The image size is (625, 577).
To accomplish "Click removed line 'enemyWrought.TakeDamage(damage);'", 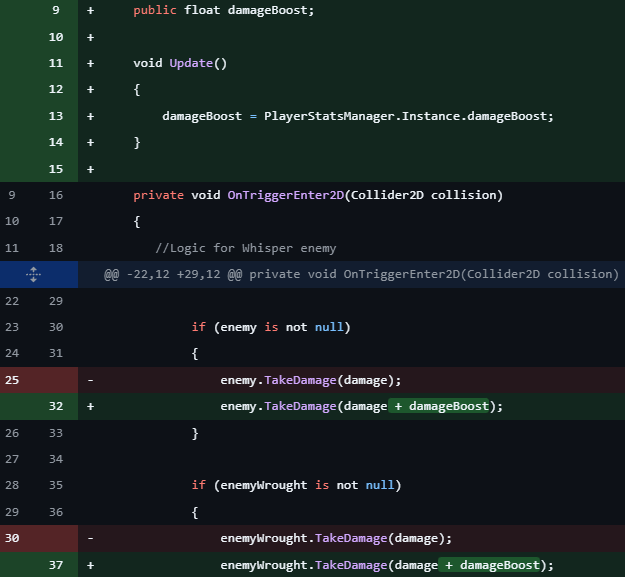I will [336, 538].
